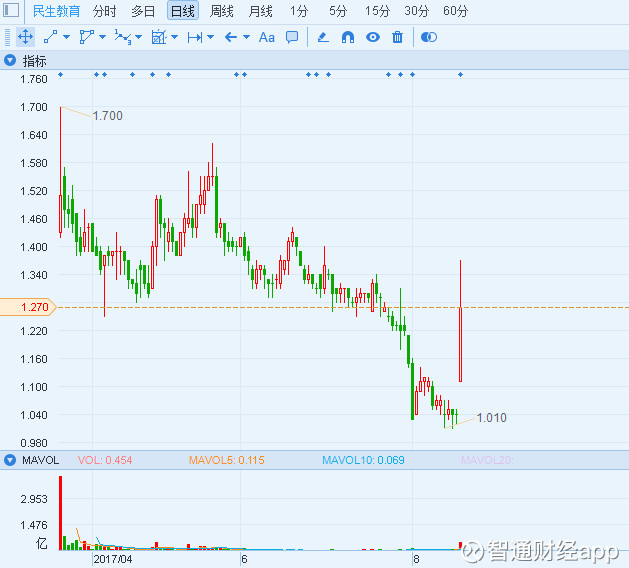Collapse the 指标 indicator panel
Viewport: 629px width, 568px height.
click(10, 61)
